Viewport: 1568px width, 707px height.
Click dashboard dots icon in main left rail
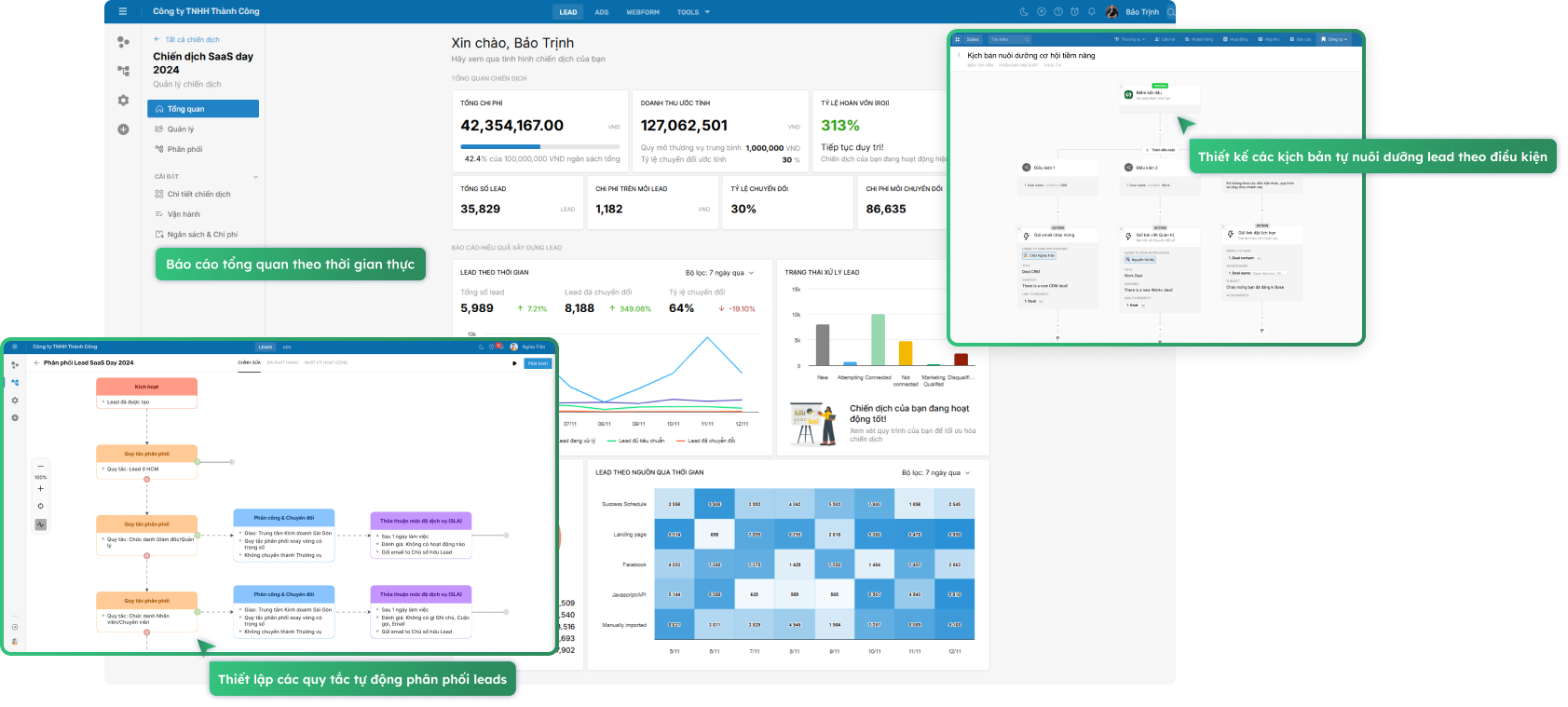[x=123, y=42]
